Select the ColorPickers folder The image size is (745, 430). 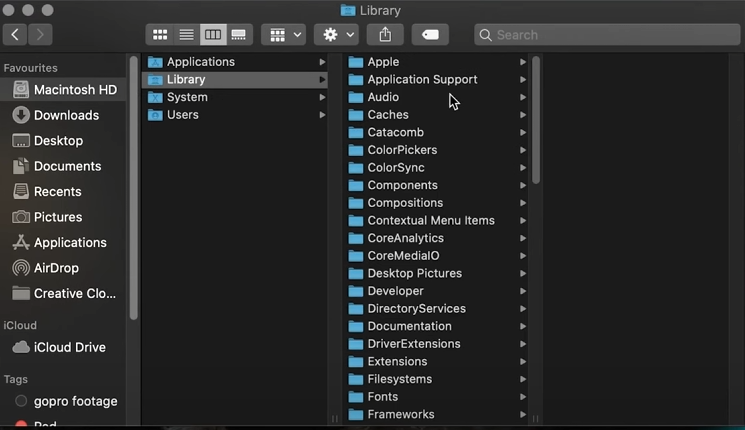[x=436, y=150]
